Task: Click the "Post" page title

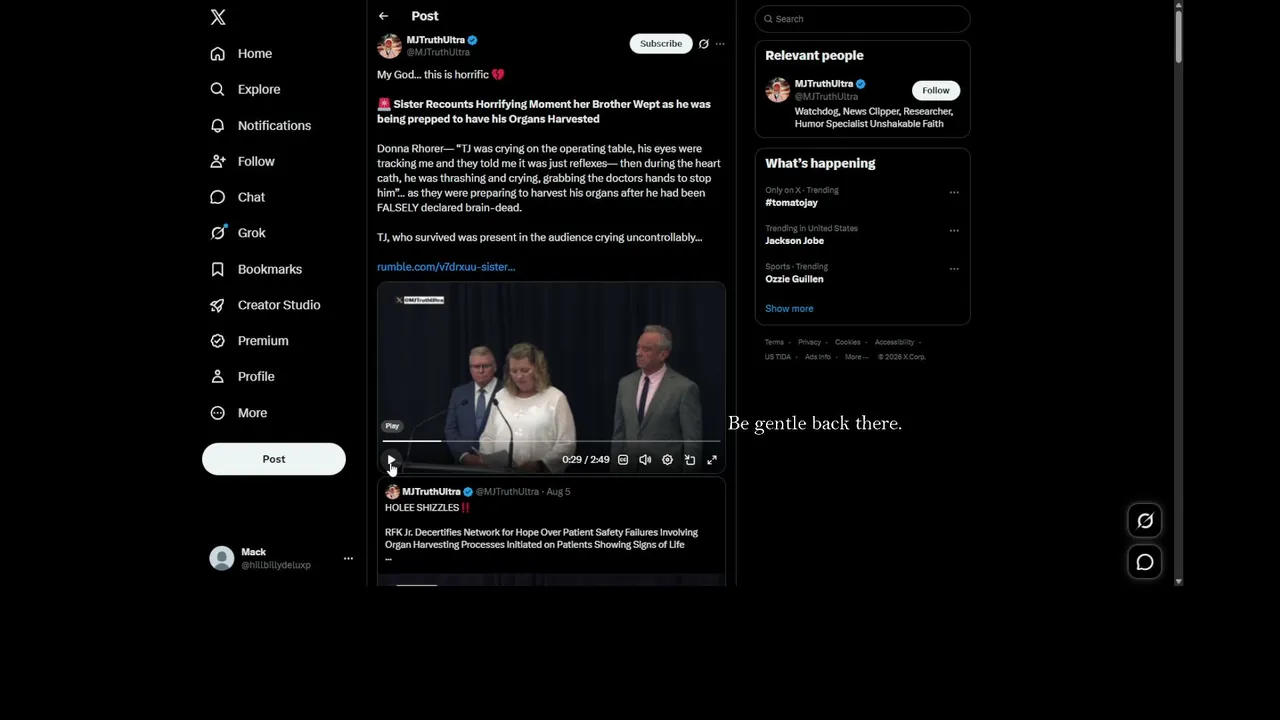Action: [x=425, y=16]
